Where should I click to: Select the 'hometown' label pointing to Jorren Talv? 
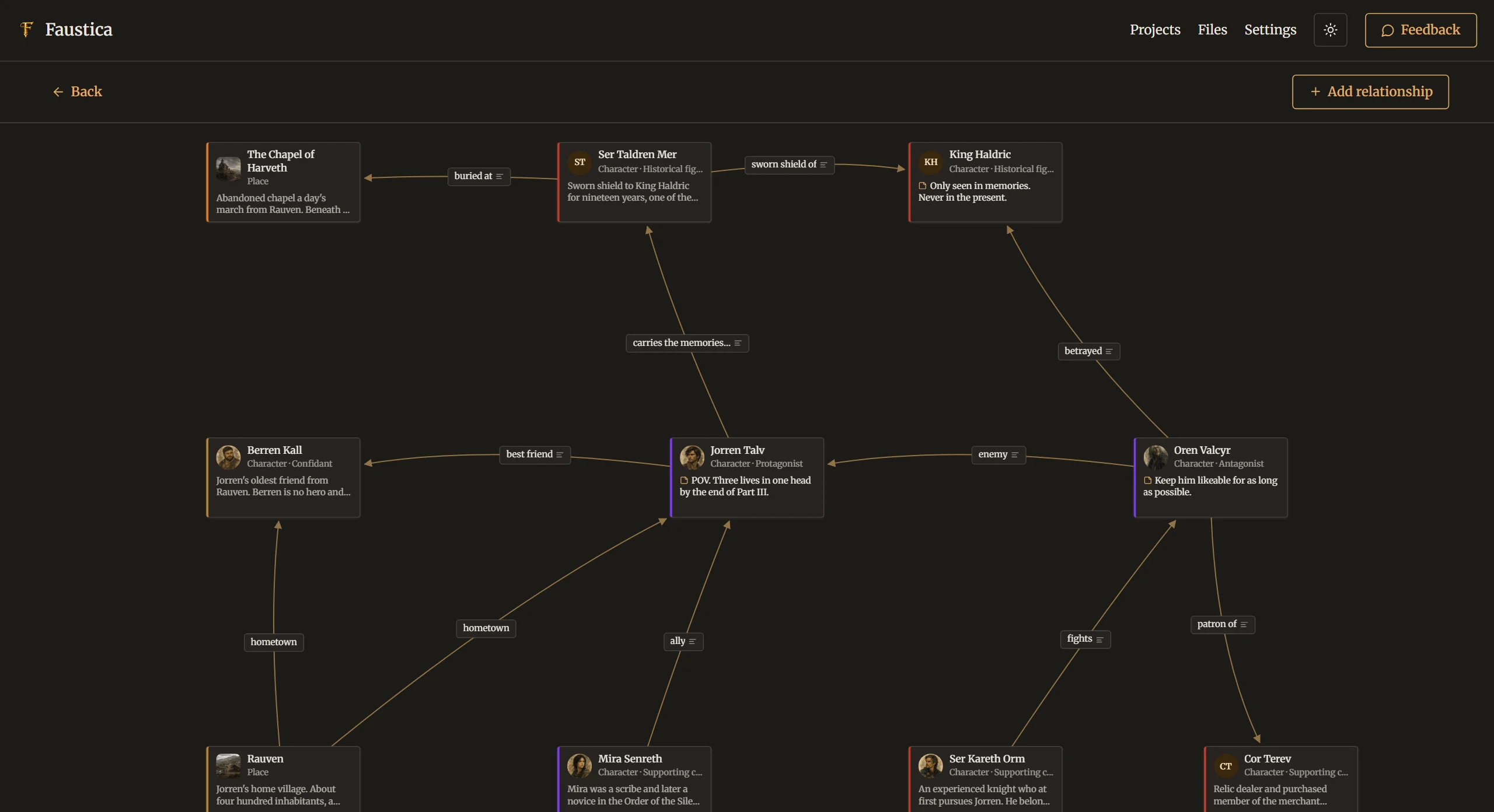click(486, 628)
